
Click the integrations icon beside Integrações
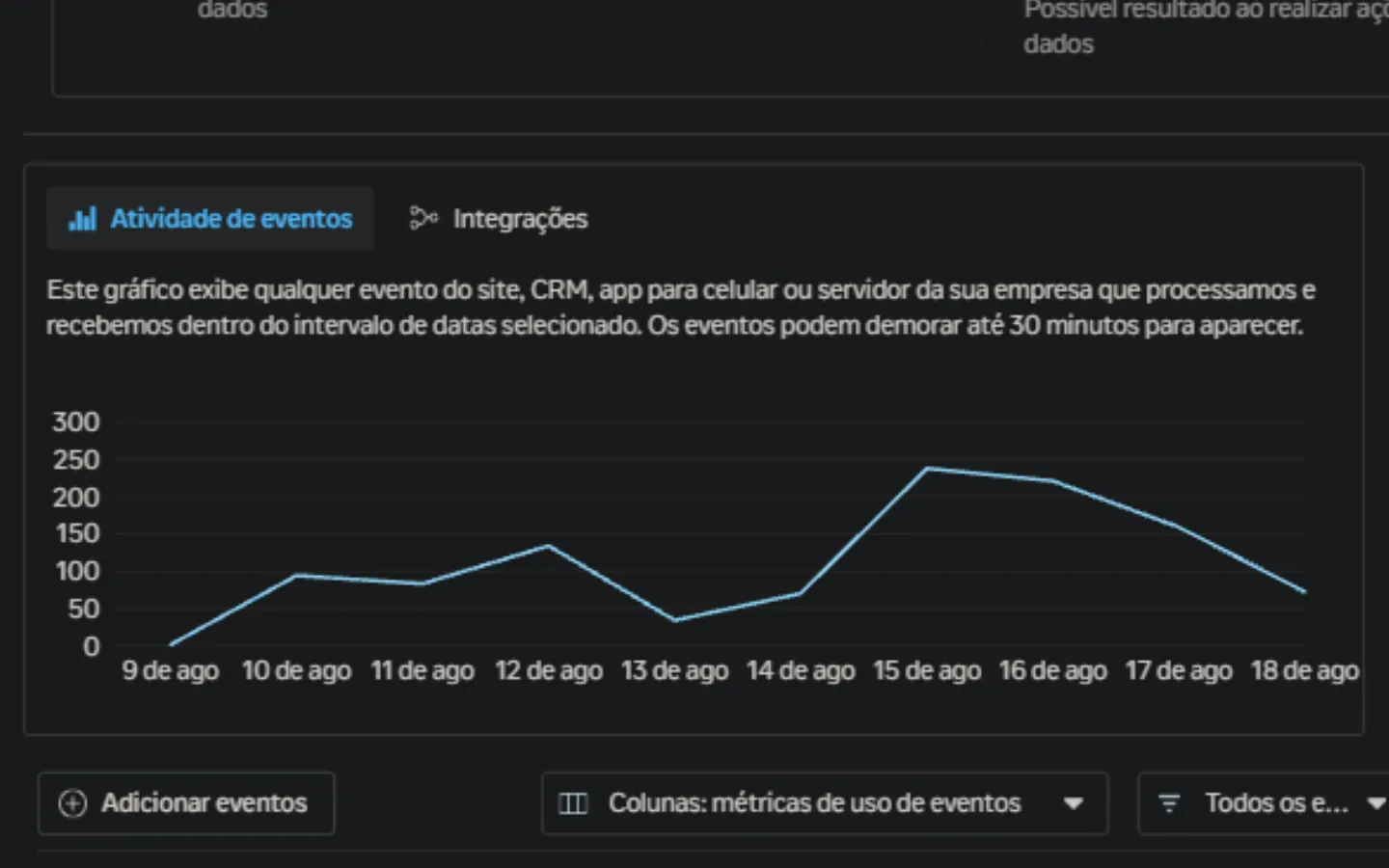click(x=423, y=219)
